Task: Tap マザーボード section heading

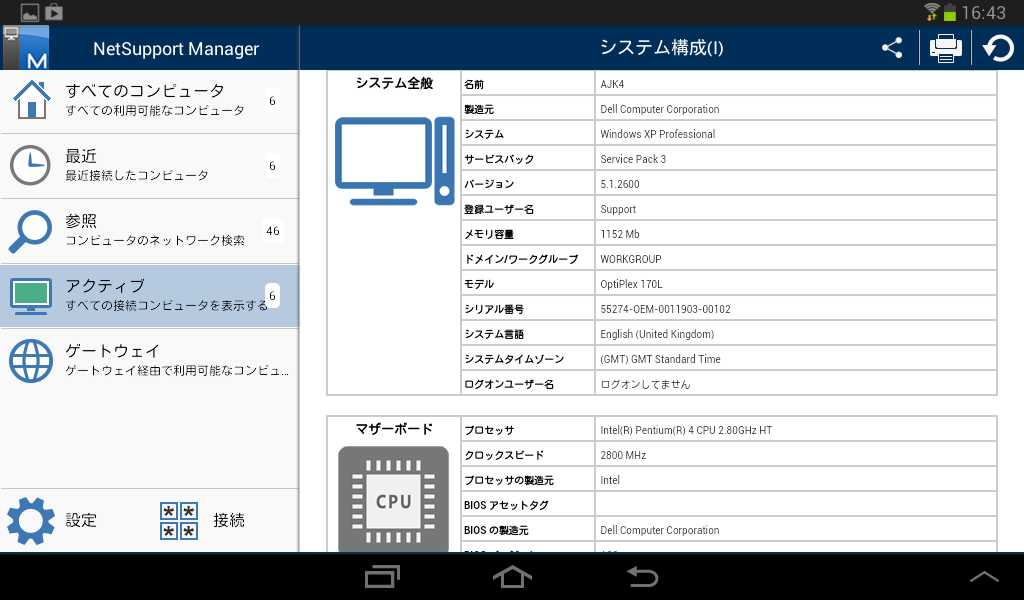Action: pyautogui.click(x=394, y=429)
